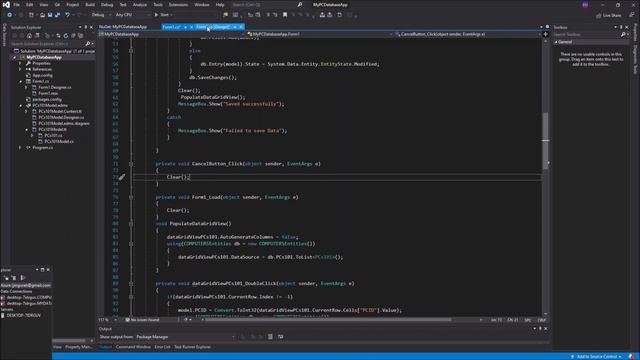Switch to the Test Runner Explorer tab
This screenshot has height=360, width=640.
coord(192,347)
